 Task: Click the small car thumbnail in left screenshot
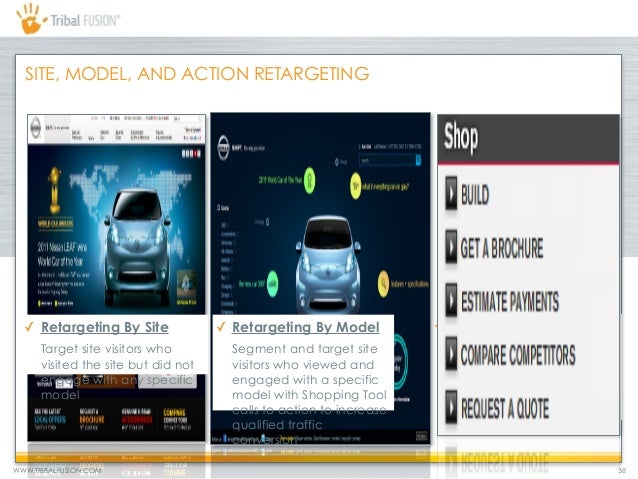[187, 286]
